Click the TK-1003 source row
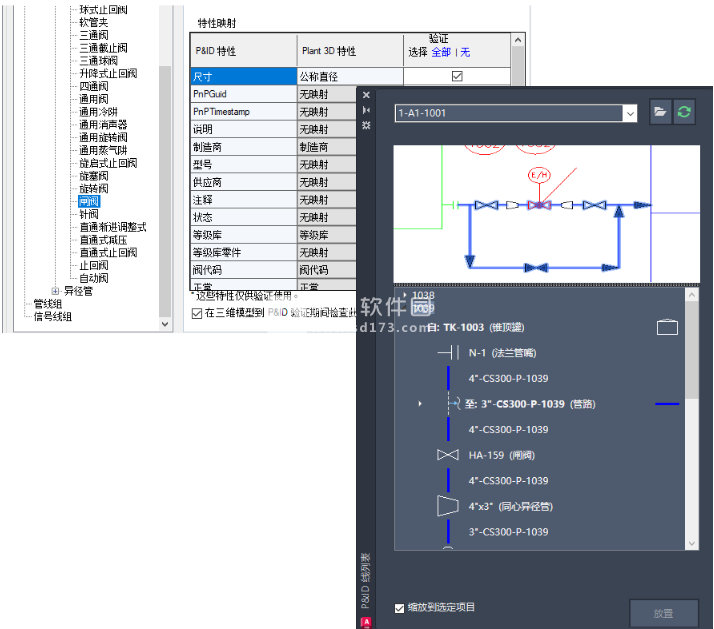Viewport: 714px width, 629px height. (539, 327)
